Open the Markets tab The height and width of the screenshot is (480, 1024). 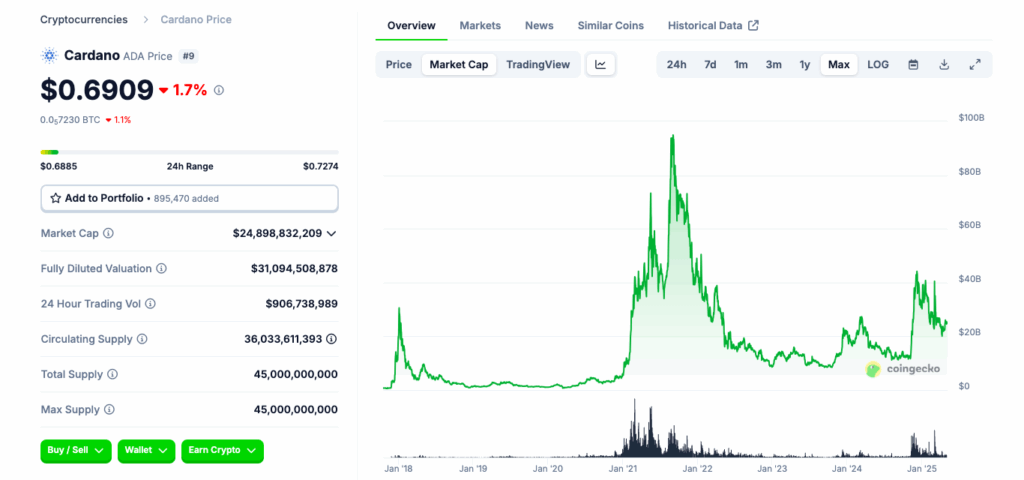(480, 25)
